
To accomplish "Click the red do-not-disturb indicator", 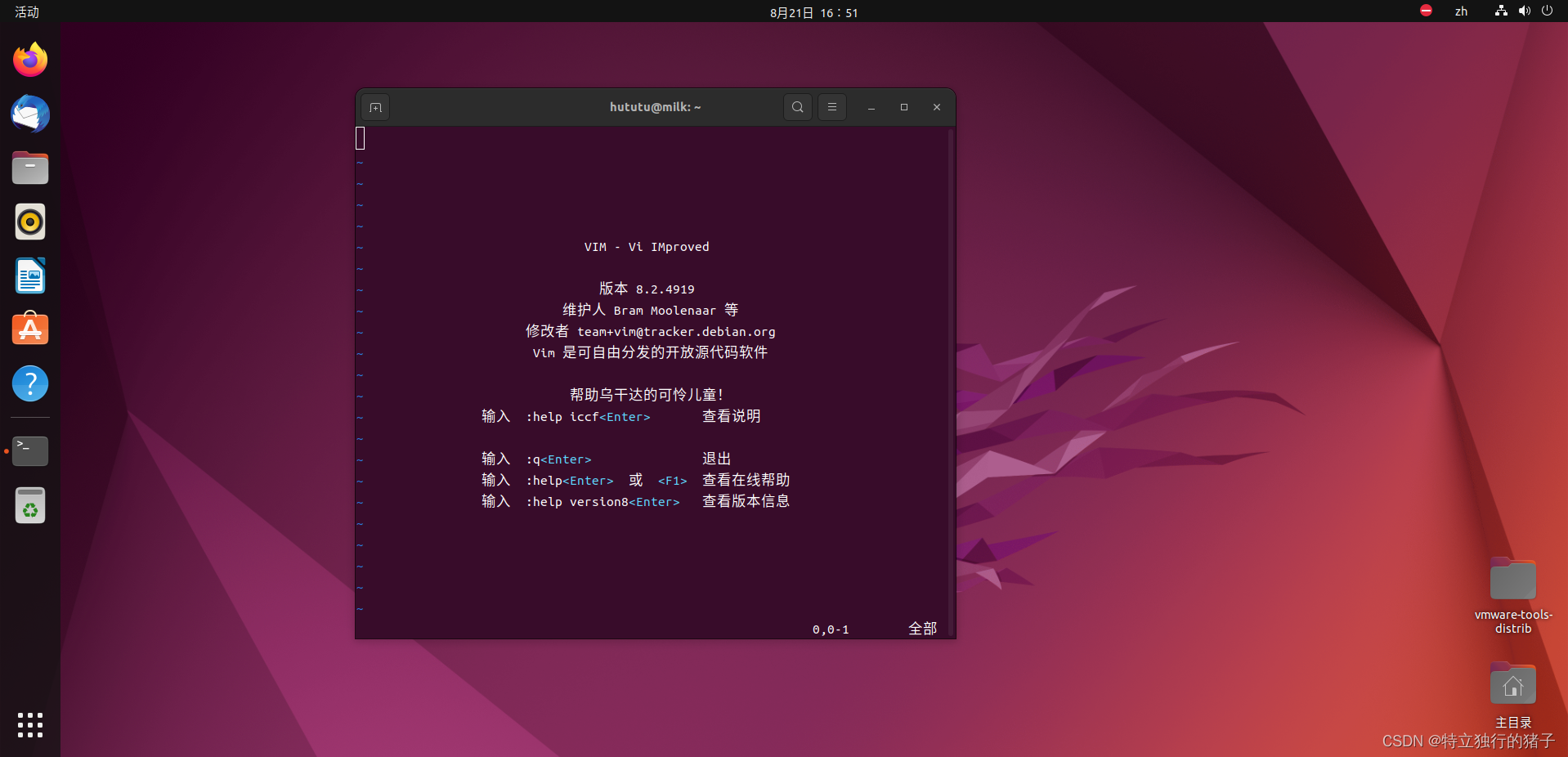I will (x=1426, y=11).
